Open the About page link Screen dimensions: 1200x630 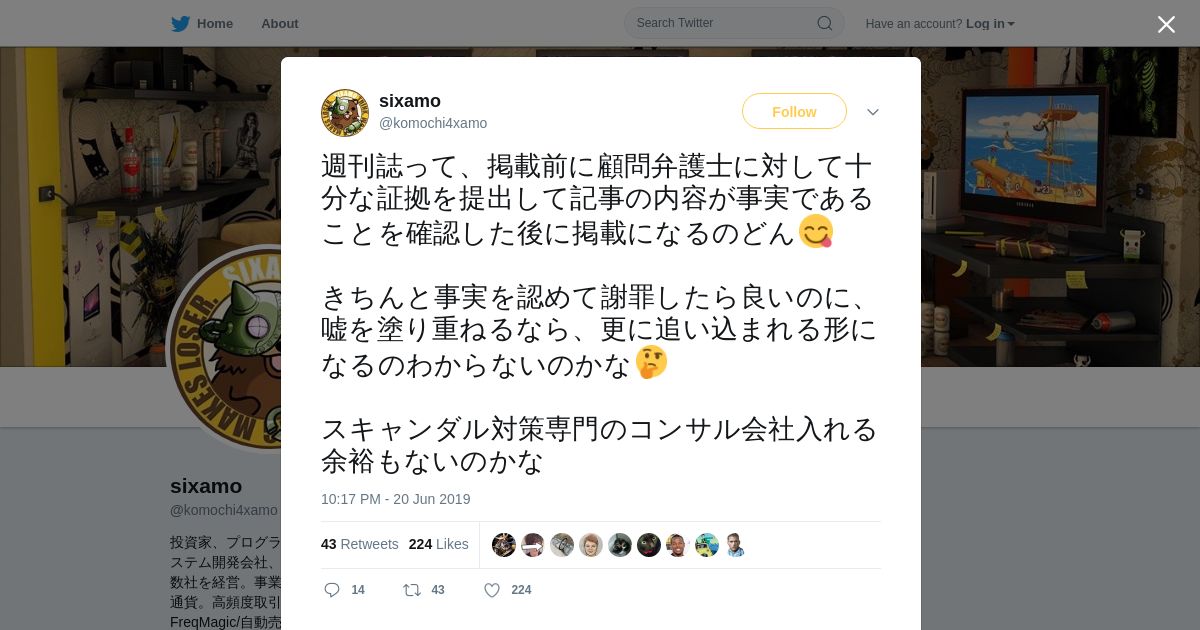click(279, 23)
